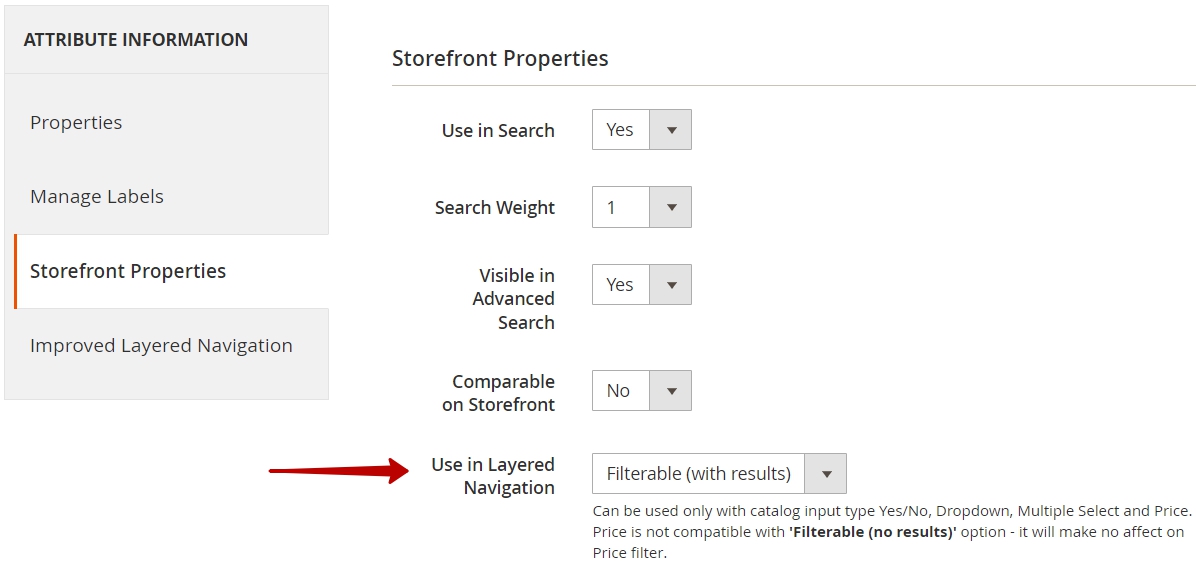Click the No value for Comparable on Storefront
The width and height of the screenshot is (1196, 570).
coord(621,391)
